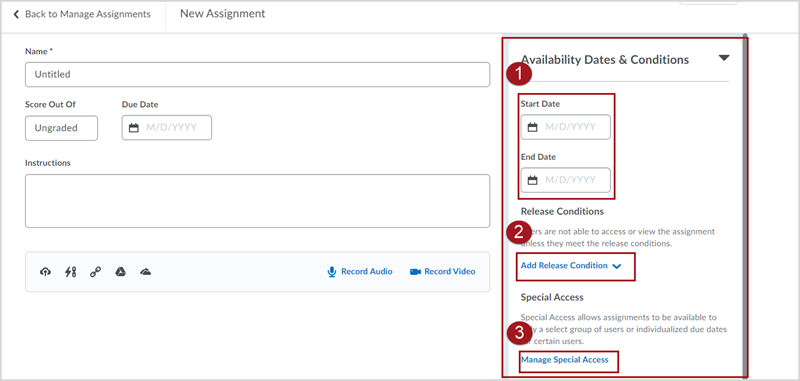The width and height of the screenshot is (800, 381).
Task: Click the file upload icon
Action: pyautogui.click(x=45, y=272)
